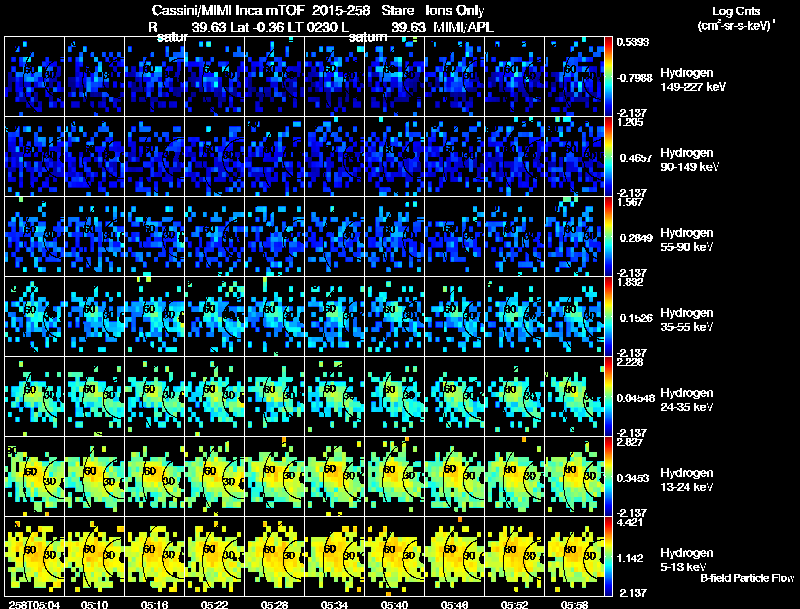
Task: Click the 'Hydrogen 35-55 keV' row label
Action: (x=687, y=320)
